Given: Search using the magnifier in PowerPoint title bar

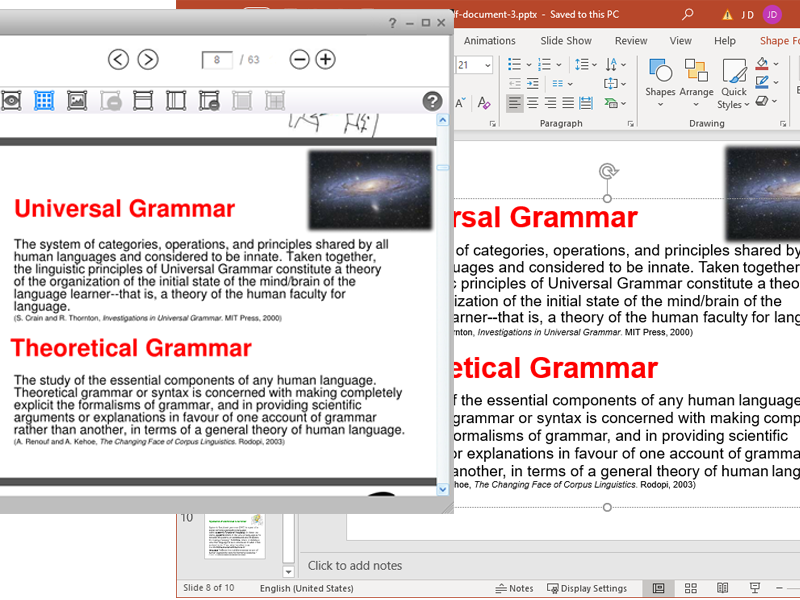Looking at the screenshot, I should 688,14.
